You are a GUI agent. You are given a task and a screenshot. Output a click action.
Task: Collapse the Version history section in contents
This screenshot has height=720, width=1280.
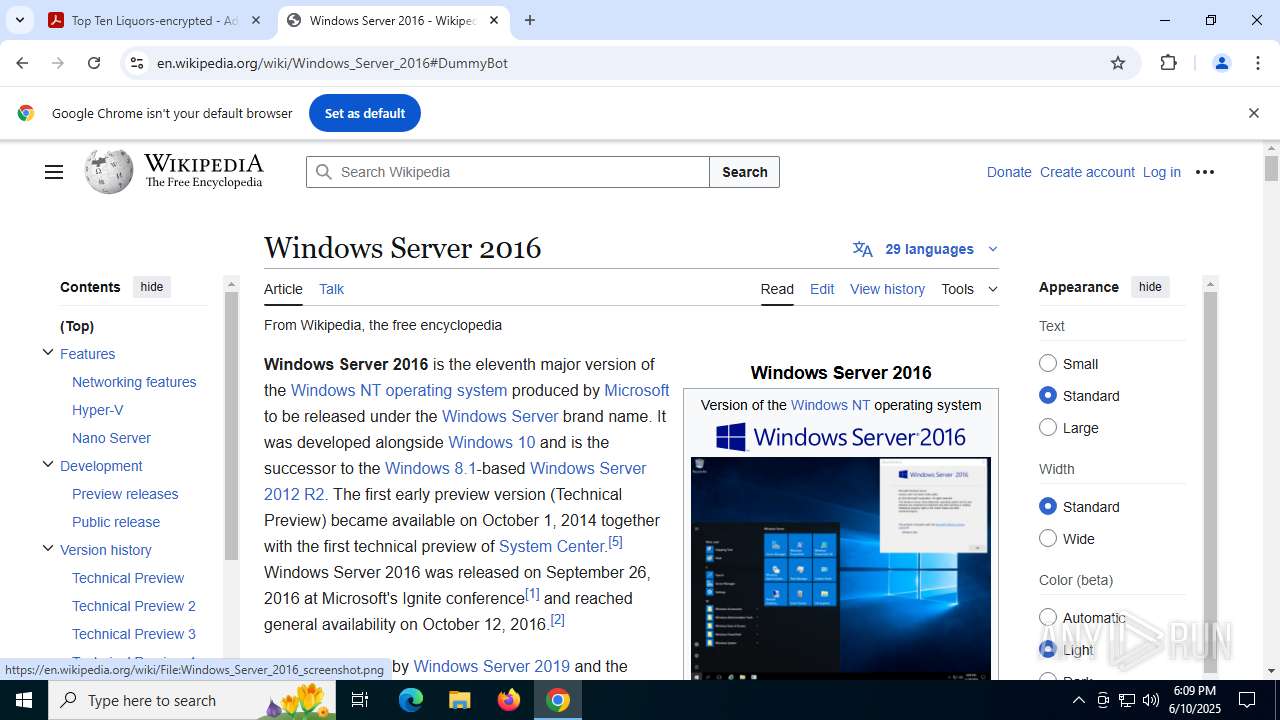click(x=47, y=548)
